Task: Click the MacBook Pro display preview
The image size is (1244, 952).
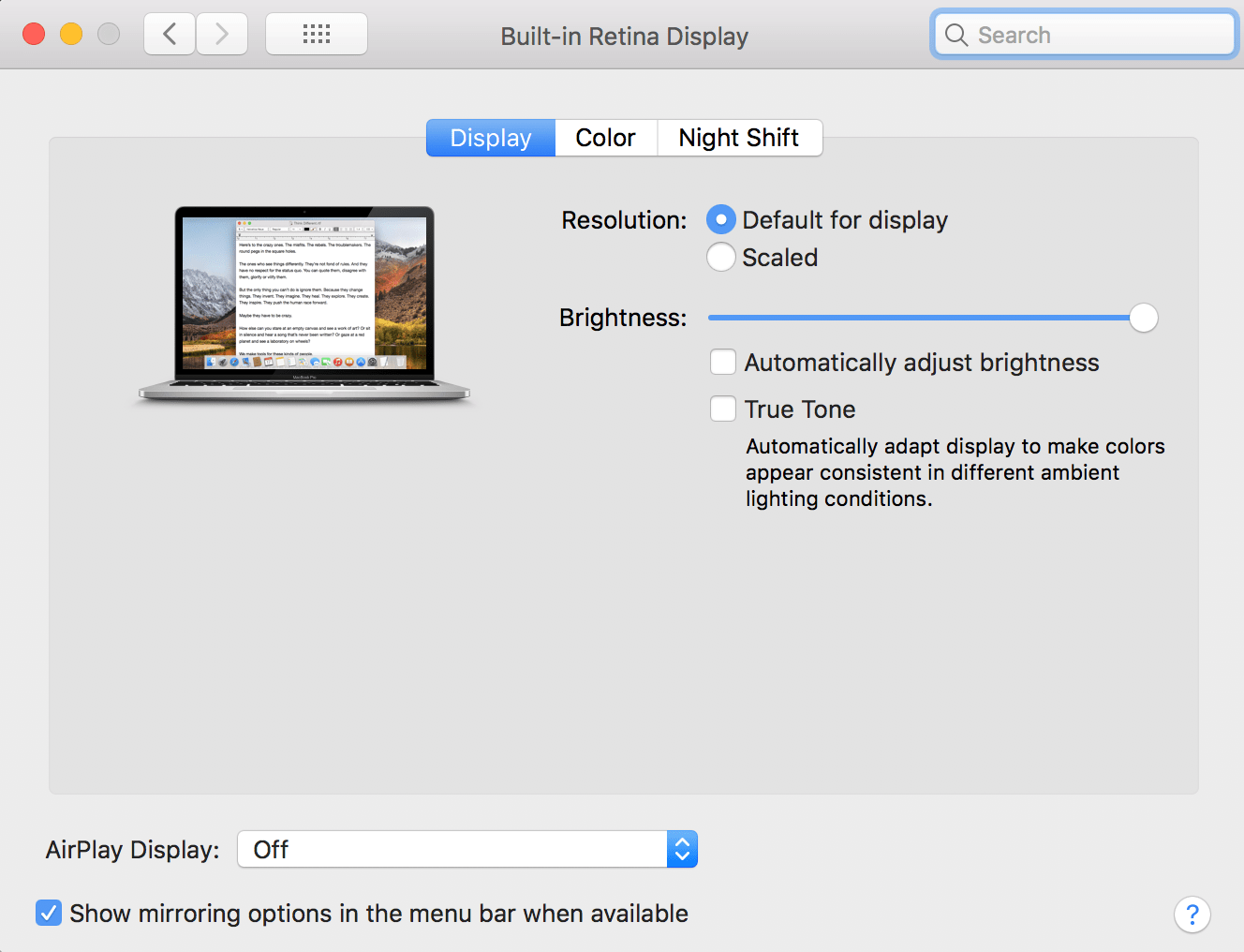Action: (304, 300)
